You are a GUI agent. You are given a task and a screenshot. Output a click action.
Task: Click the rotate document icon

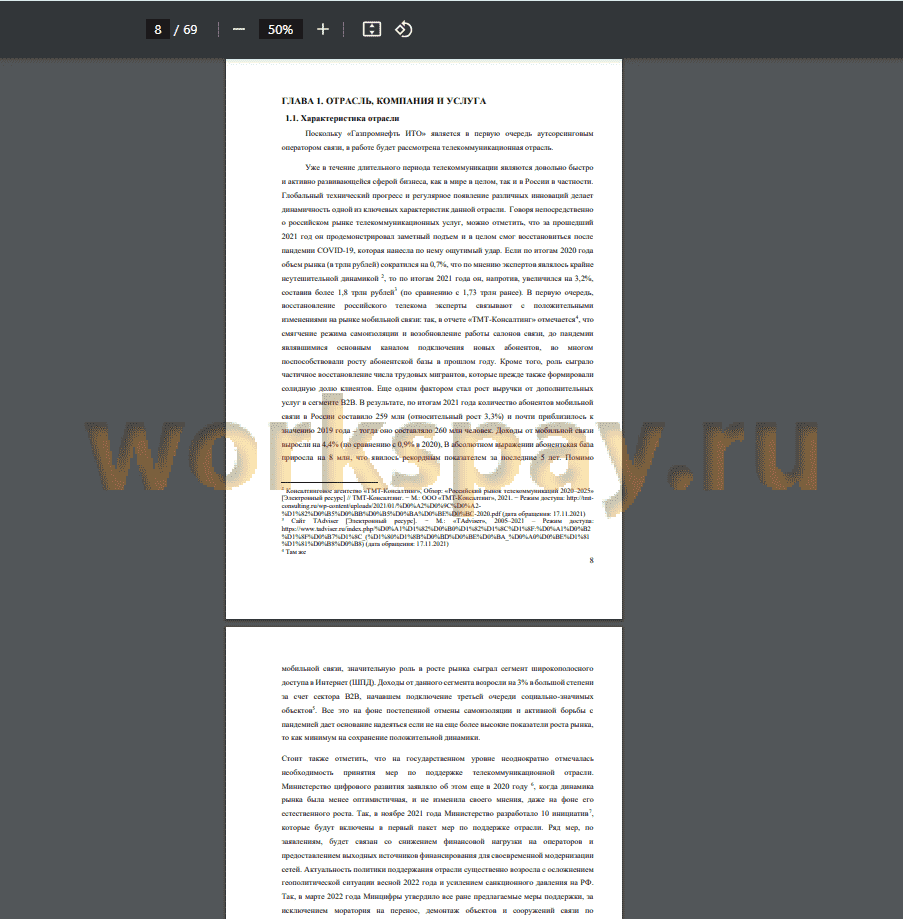tap(404, 29)
